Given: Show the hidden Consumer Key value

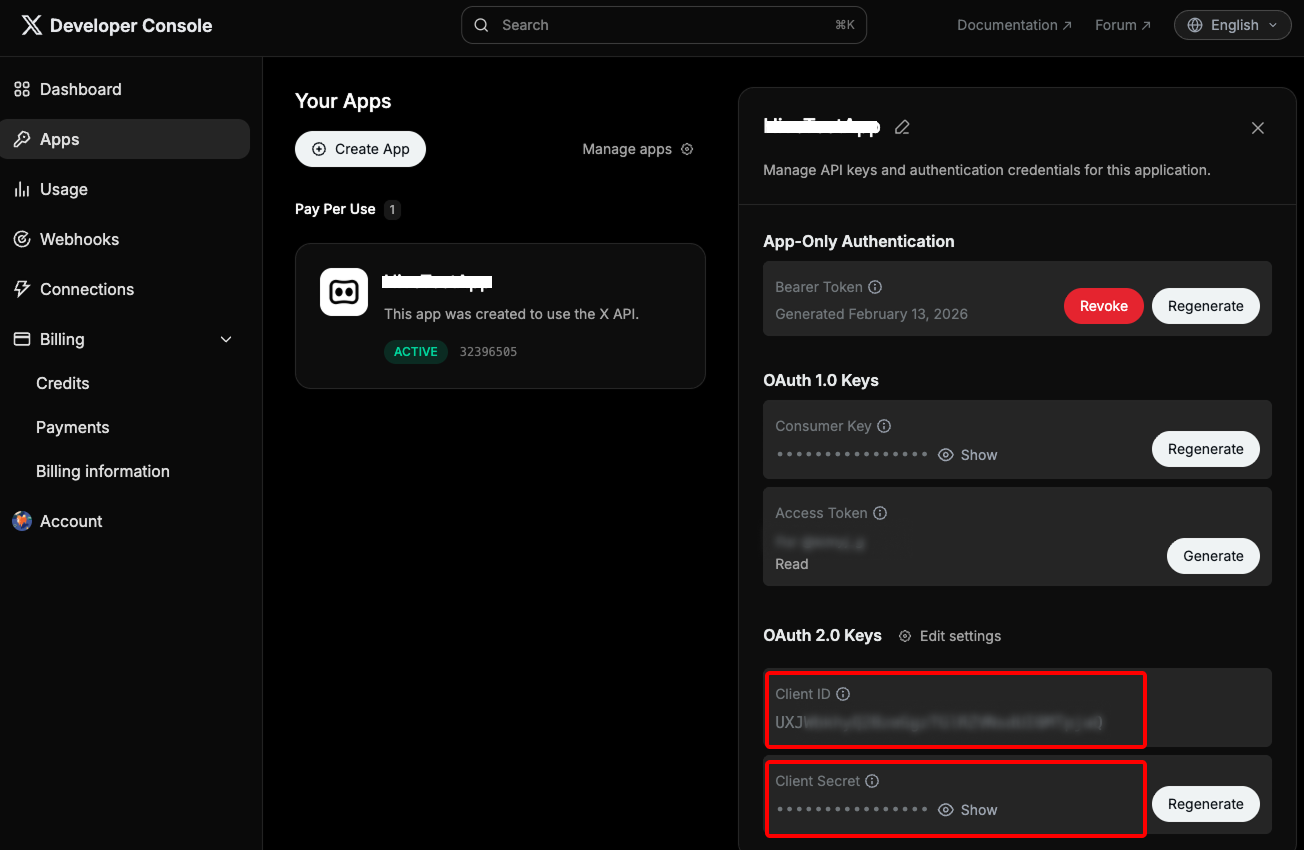Looking at the screenshot, I should [968, 455].
